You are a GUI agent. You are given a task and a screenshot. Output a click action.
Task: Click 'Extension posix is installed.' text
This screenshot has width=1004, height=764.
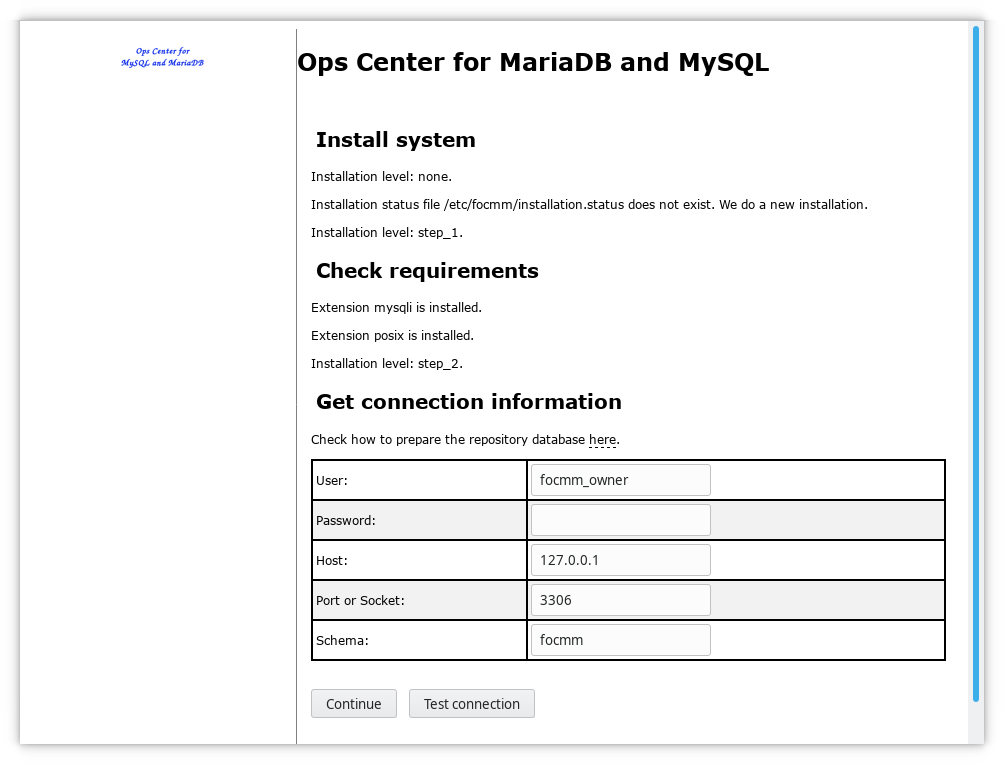click(x=393, y=336)
